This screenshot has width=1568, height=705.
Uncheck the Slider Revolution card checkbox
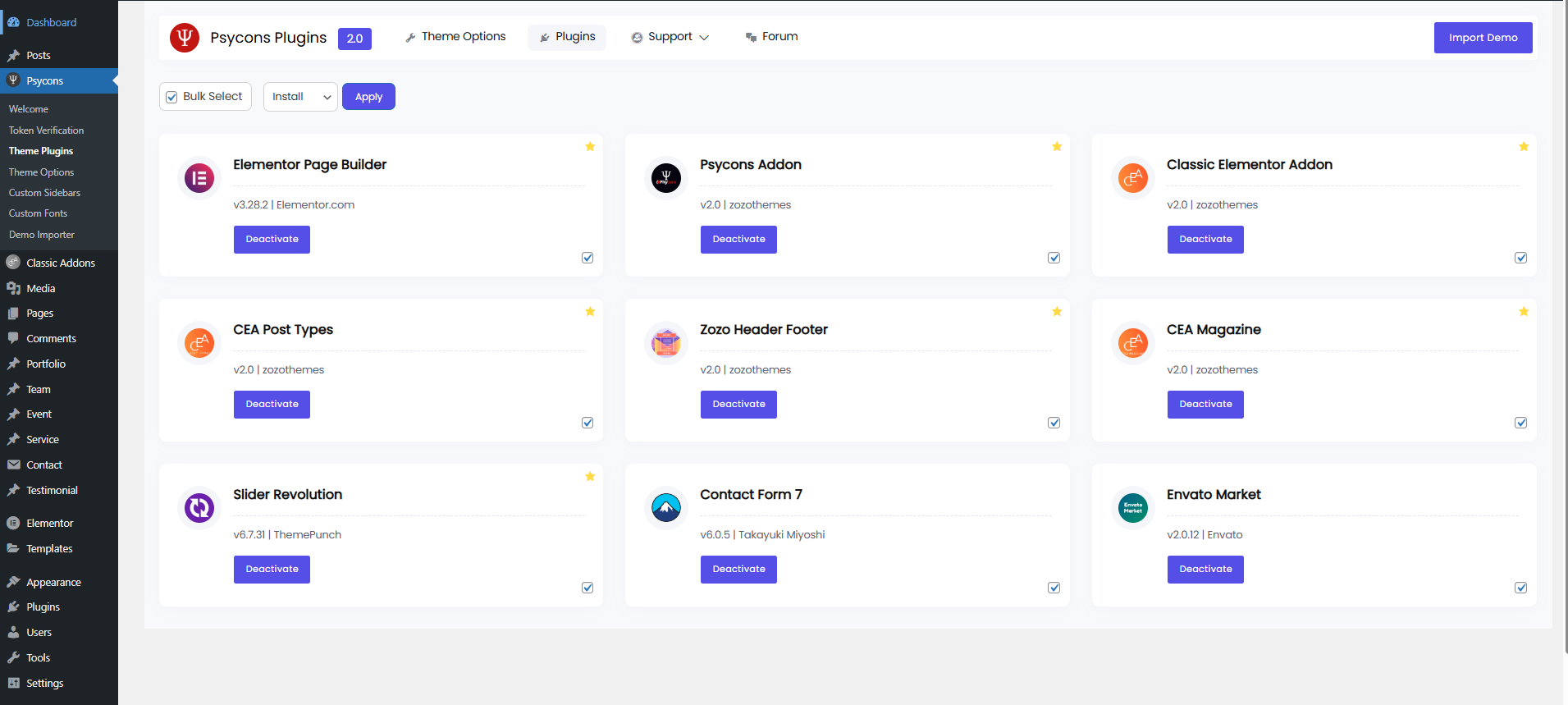(x=587, y=588)
